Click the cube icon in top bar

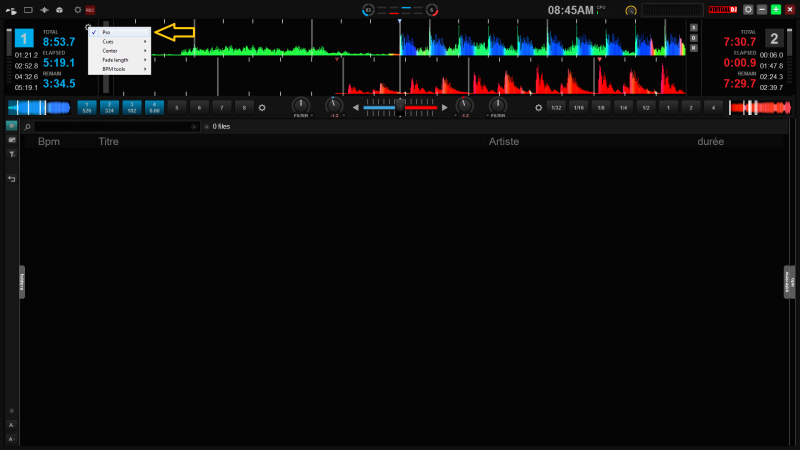(x=60, y=10)
